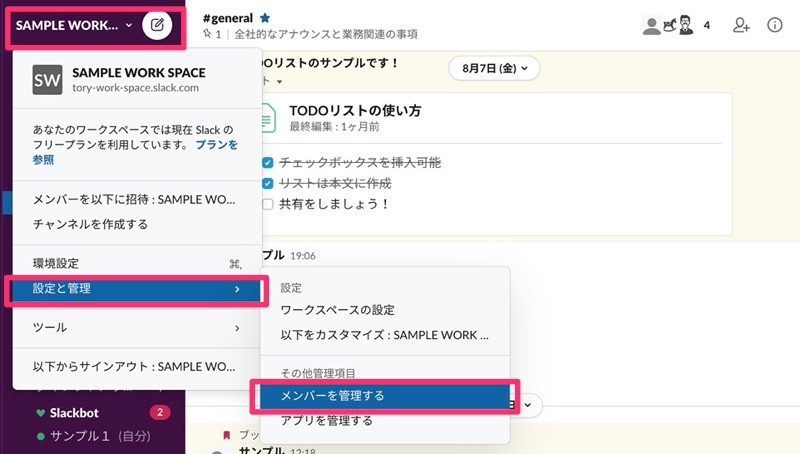
Task: Click the member avatars in header
Action: (x=669, y=26)
